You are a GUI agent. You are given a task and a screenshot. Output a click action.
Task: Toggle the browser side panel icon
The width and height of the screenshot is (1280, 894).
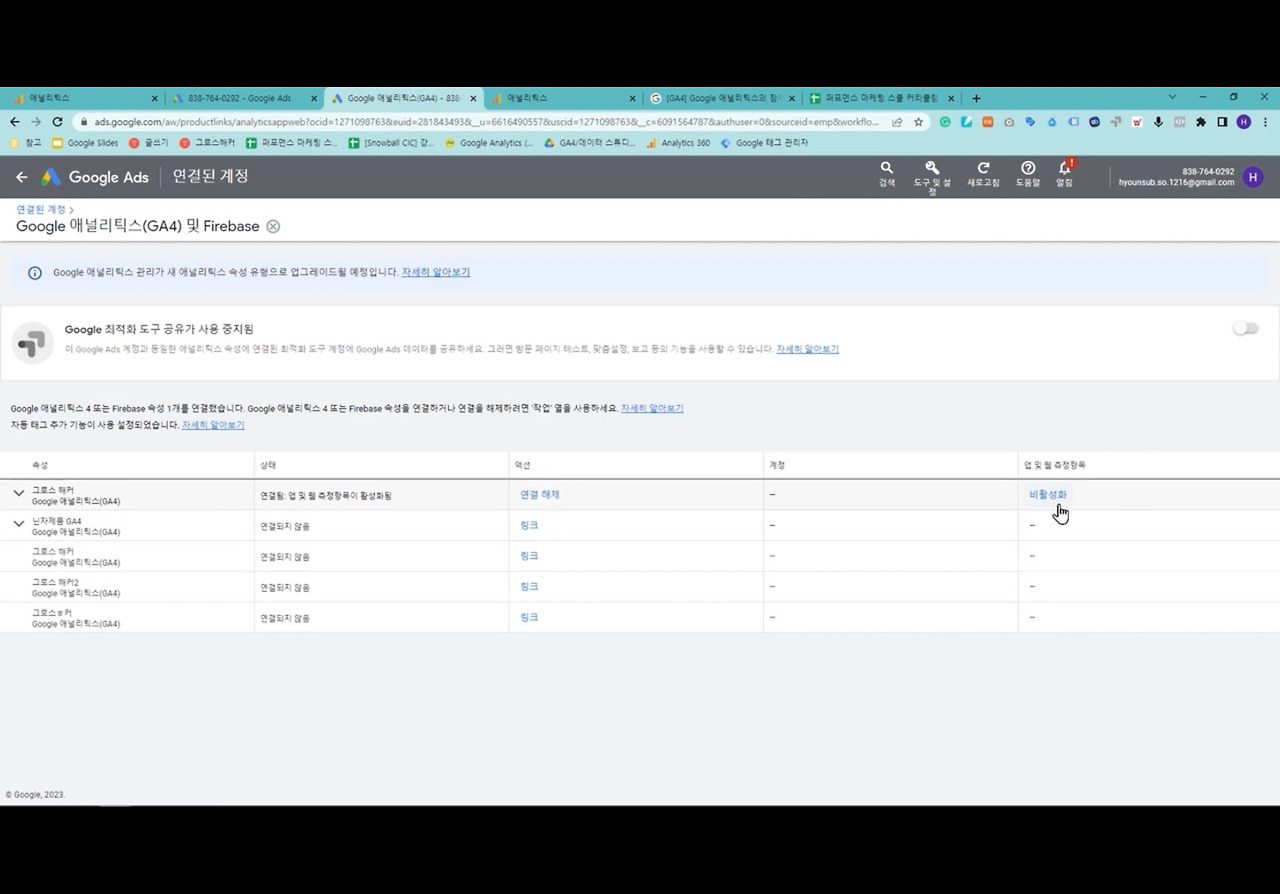[1222, 122]
